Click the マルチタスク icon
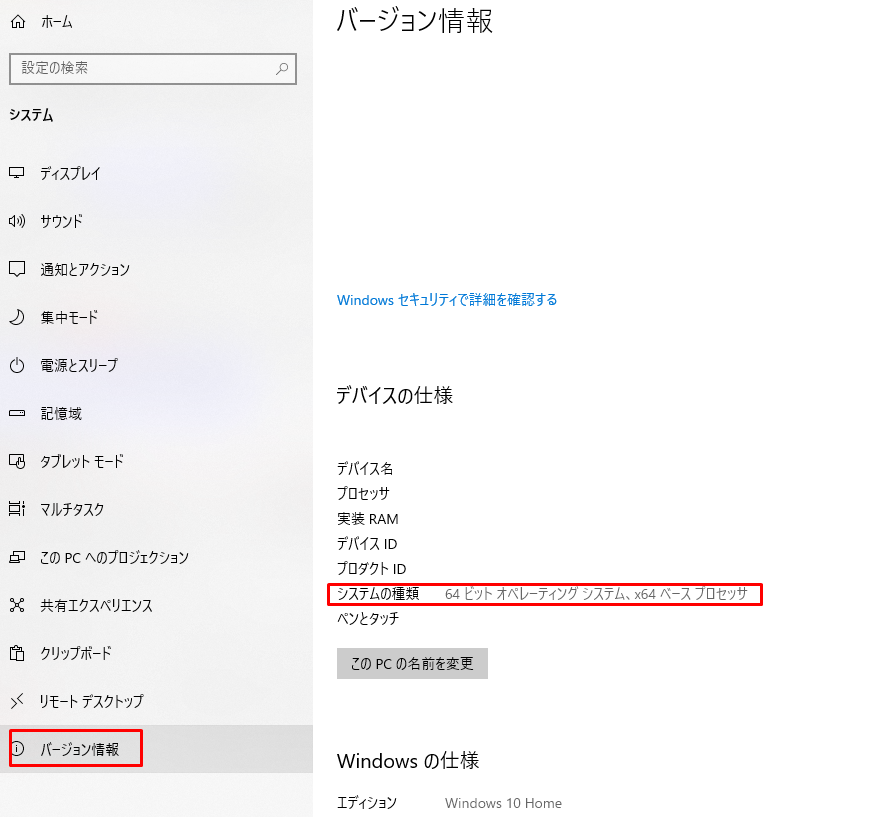This screenshot has height=817, width=875. pos(17,509)
